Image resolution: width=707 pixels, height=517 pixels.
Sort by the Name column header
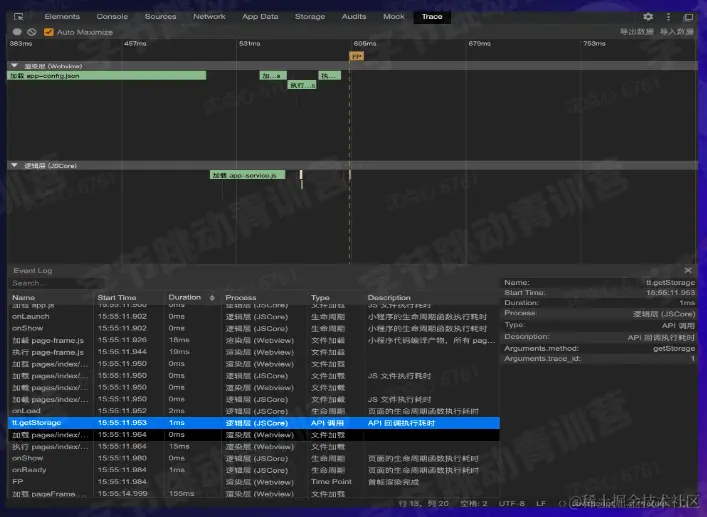(x=23, y=297)
